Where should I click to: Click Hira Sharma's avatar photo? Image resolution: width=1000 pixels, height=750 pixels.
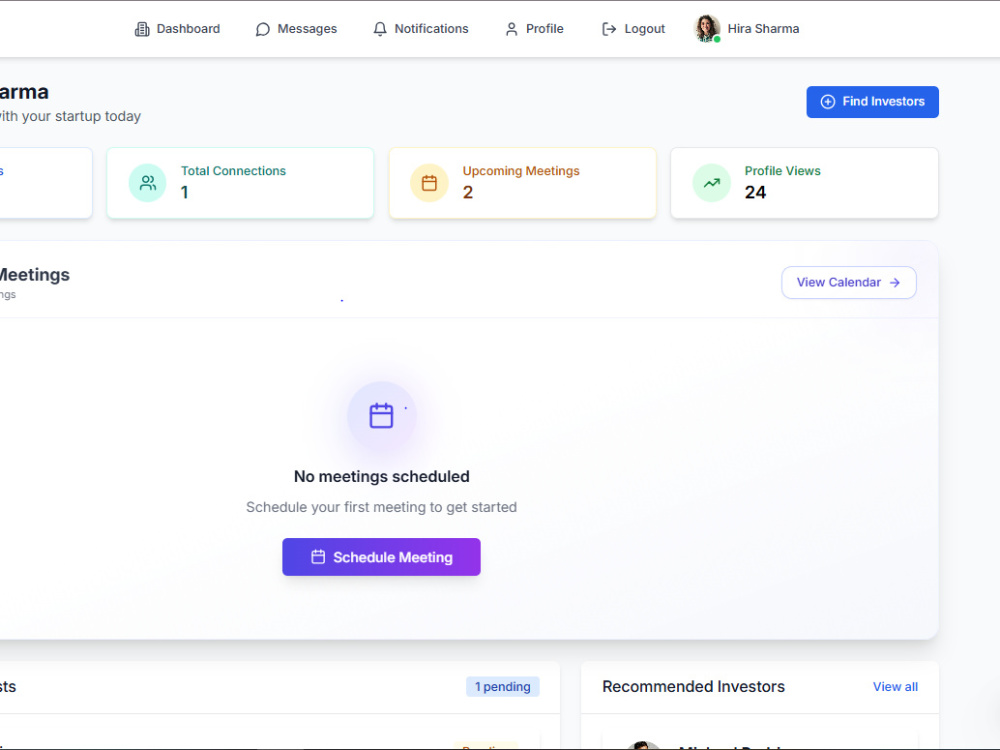[x=707, y=29]
